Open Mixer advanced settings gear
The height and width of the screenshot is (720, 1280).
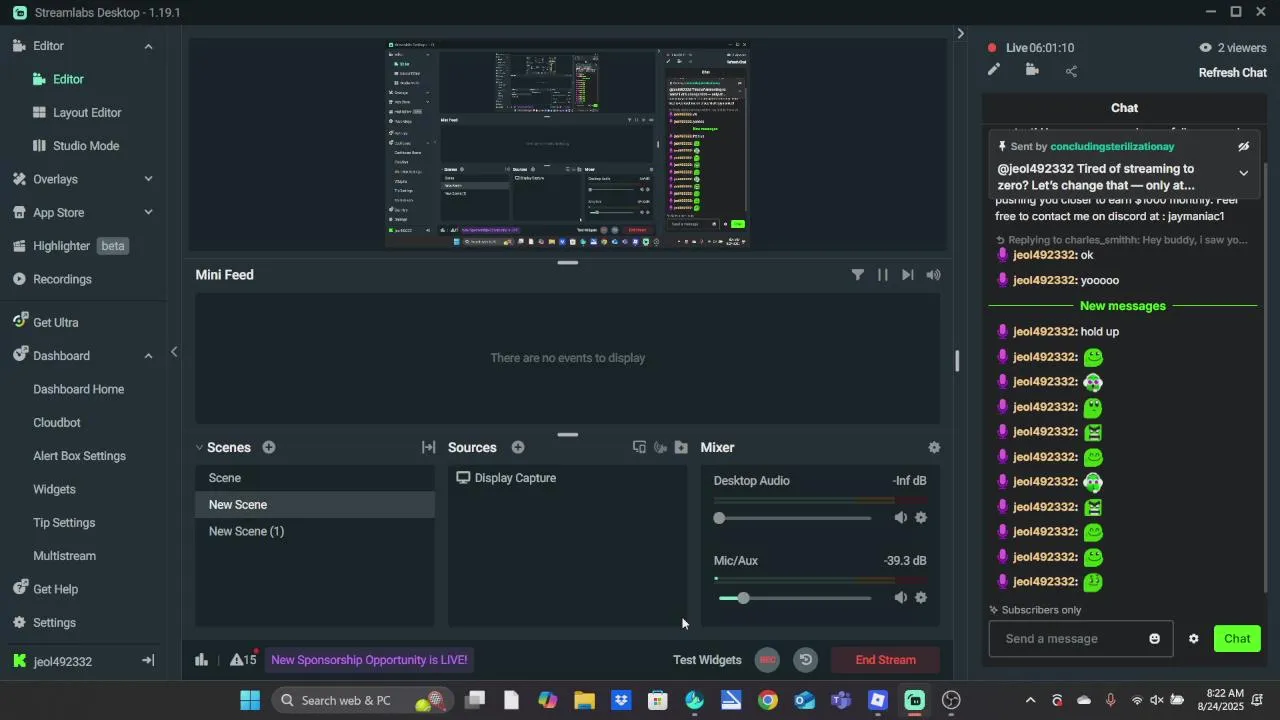934,448
